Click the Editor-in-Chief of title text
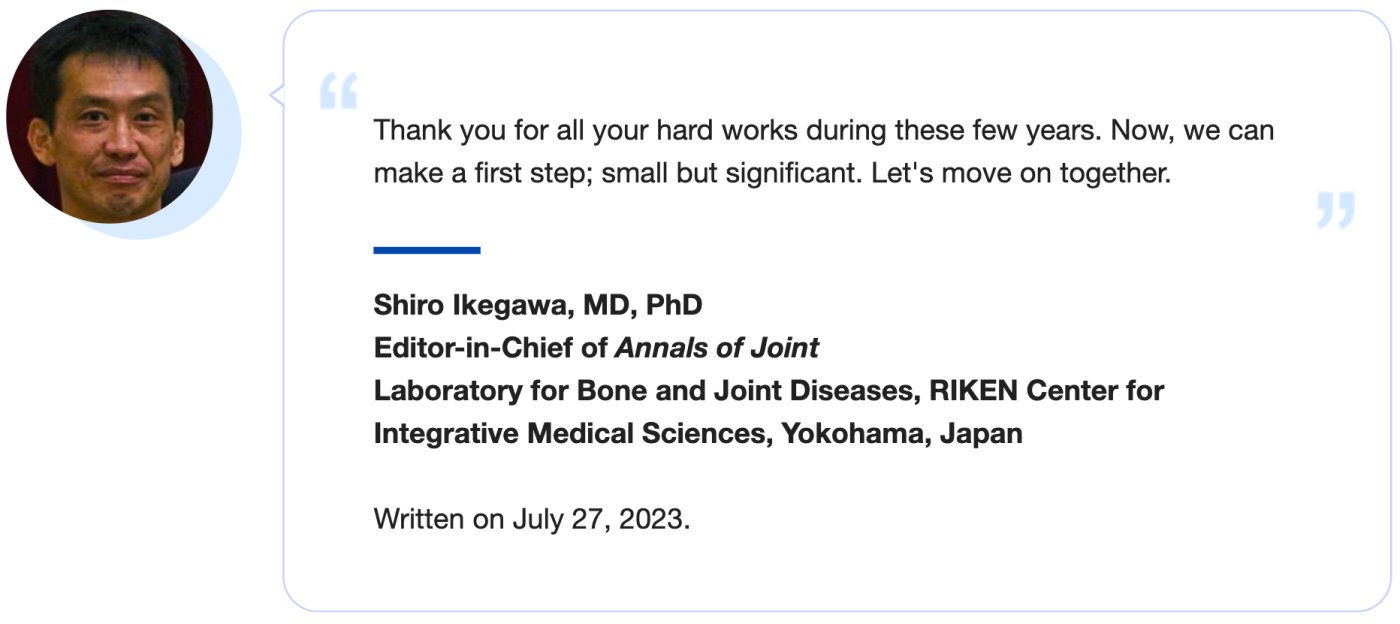1400x624 pixels. 491,348
